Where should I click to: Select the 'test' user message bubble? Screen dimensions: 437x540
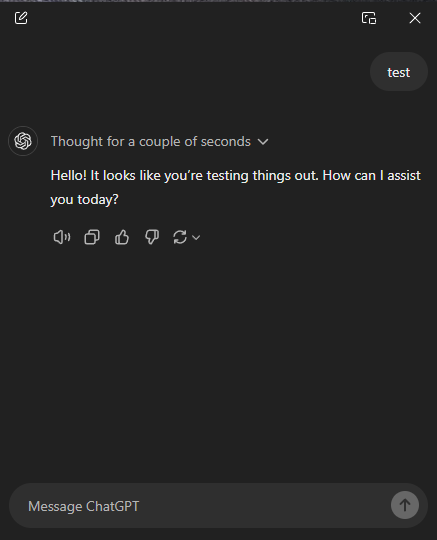click(x=399, y=72)
